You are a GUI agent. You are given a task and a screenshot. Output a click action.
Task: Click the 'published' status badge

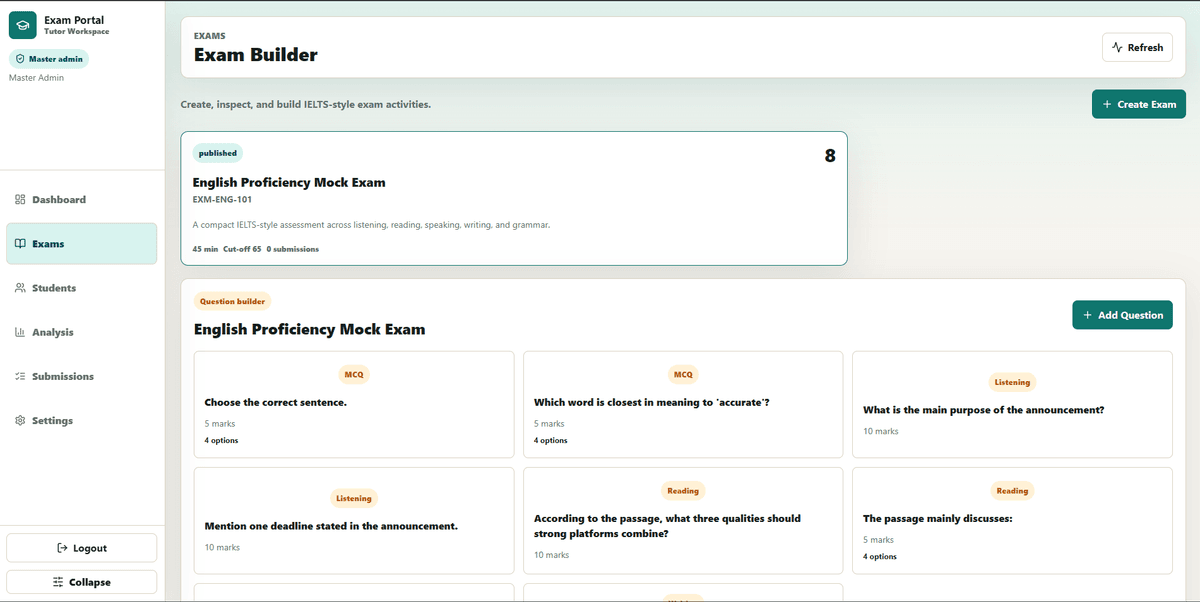pos(218,153)
